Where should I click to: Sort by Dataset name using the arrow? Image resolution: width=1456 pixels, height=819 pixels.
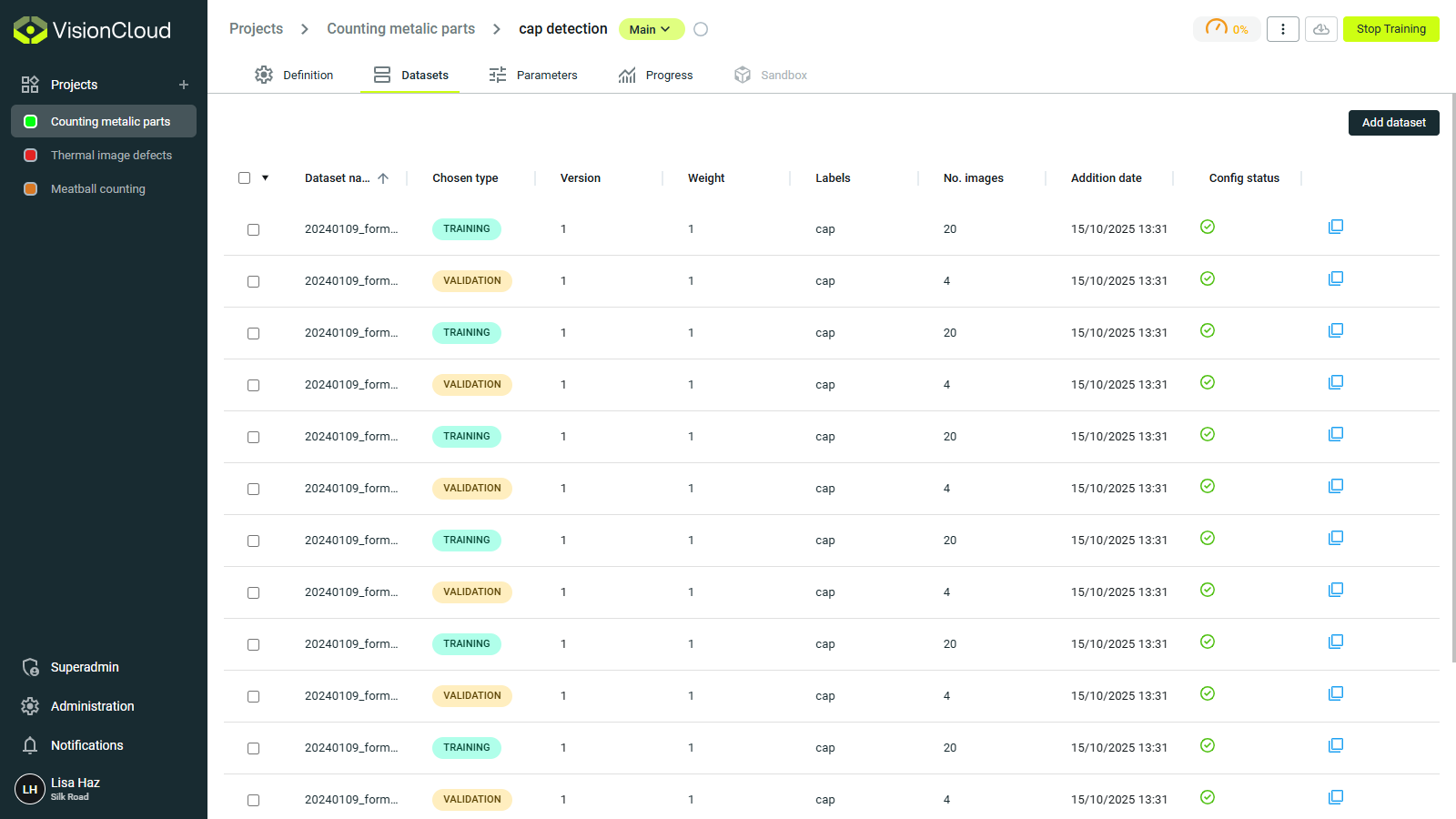point(383,177)
